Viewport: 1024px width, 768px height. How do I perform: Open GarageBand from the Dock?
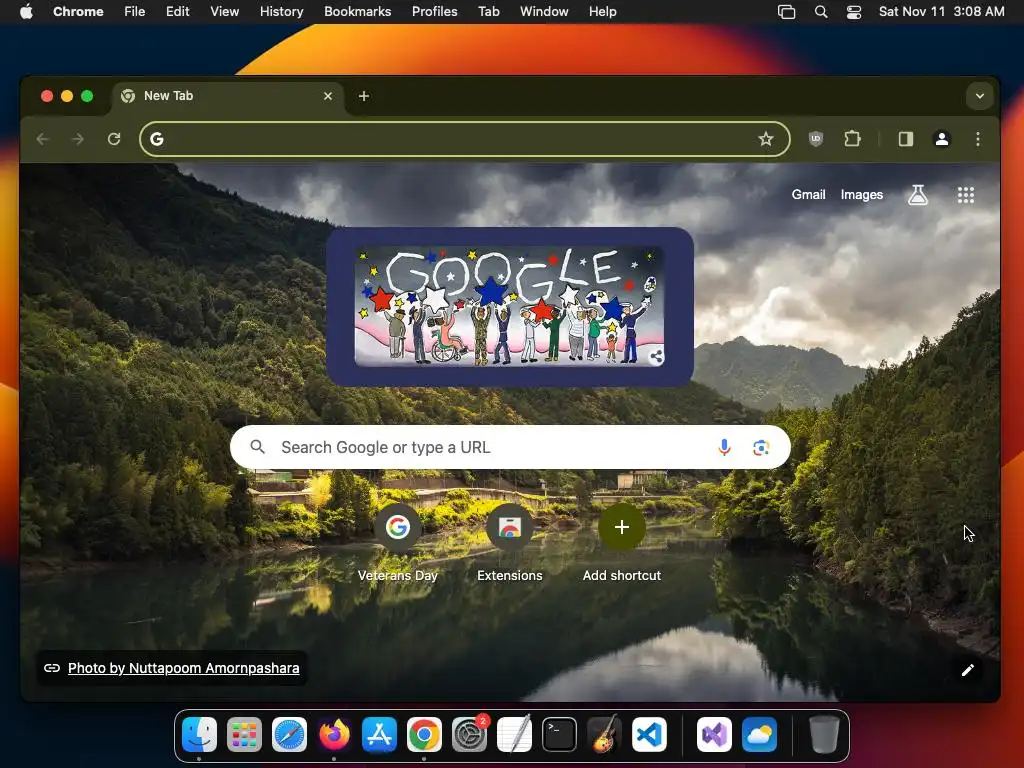tap(604, 735)
